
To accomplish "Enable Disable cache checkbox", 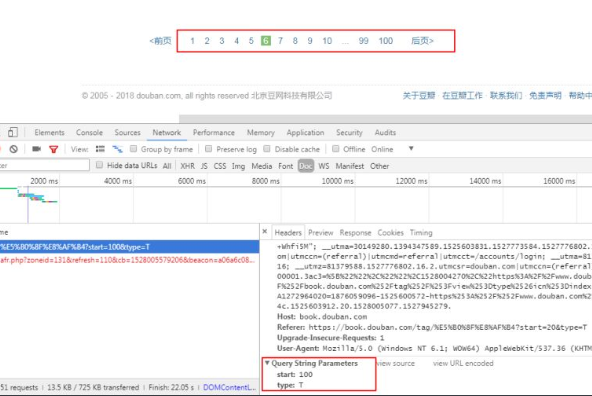I will (267, 149).
